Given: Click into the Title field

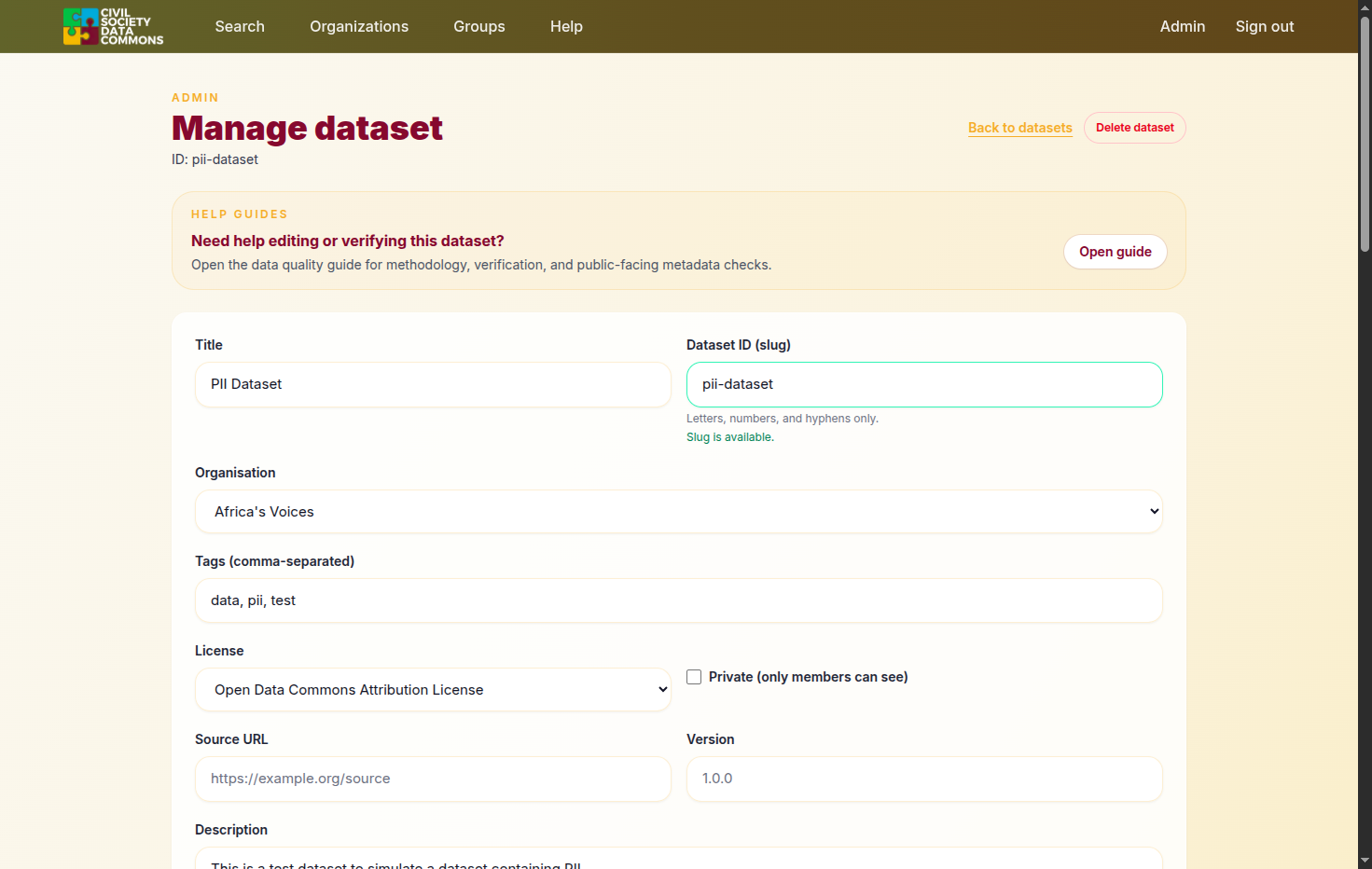Looking at the screenshot, I should [433, 384].
